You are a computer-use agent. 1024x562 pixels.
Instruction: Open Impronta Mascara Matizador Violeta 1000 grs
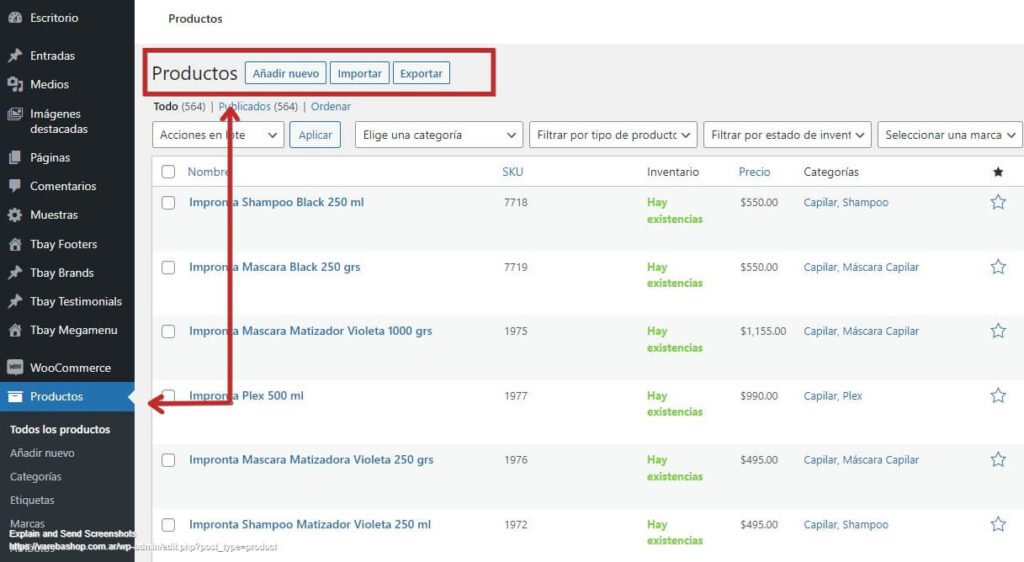click(x=310, y=331)
